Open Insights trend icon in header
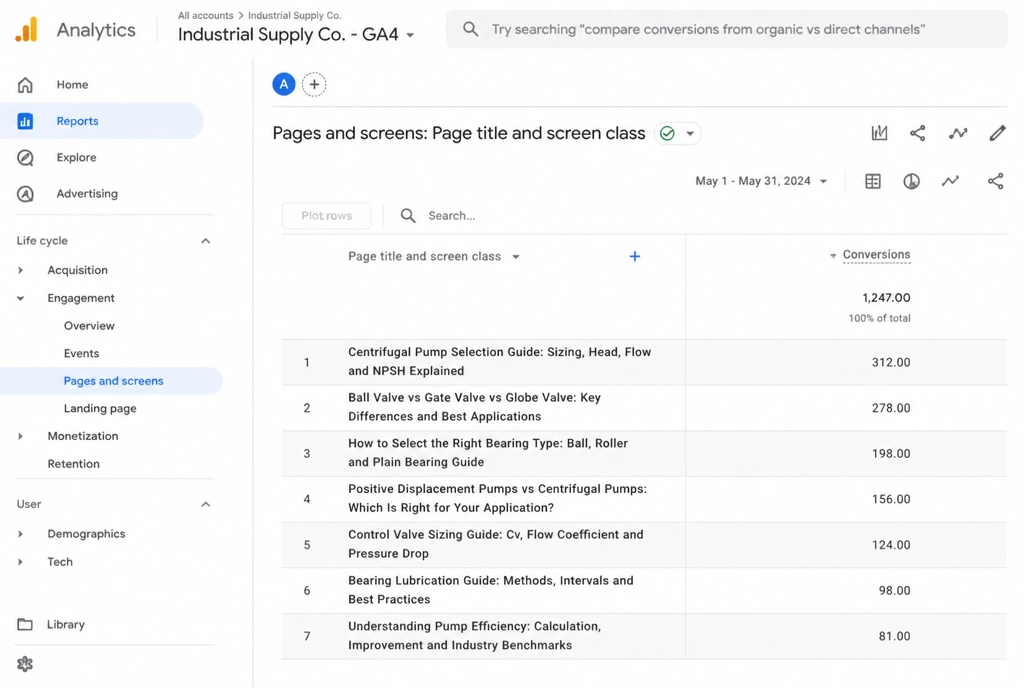Screen dimensions: 1024x688 (x=957, y=133)
